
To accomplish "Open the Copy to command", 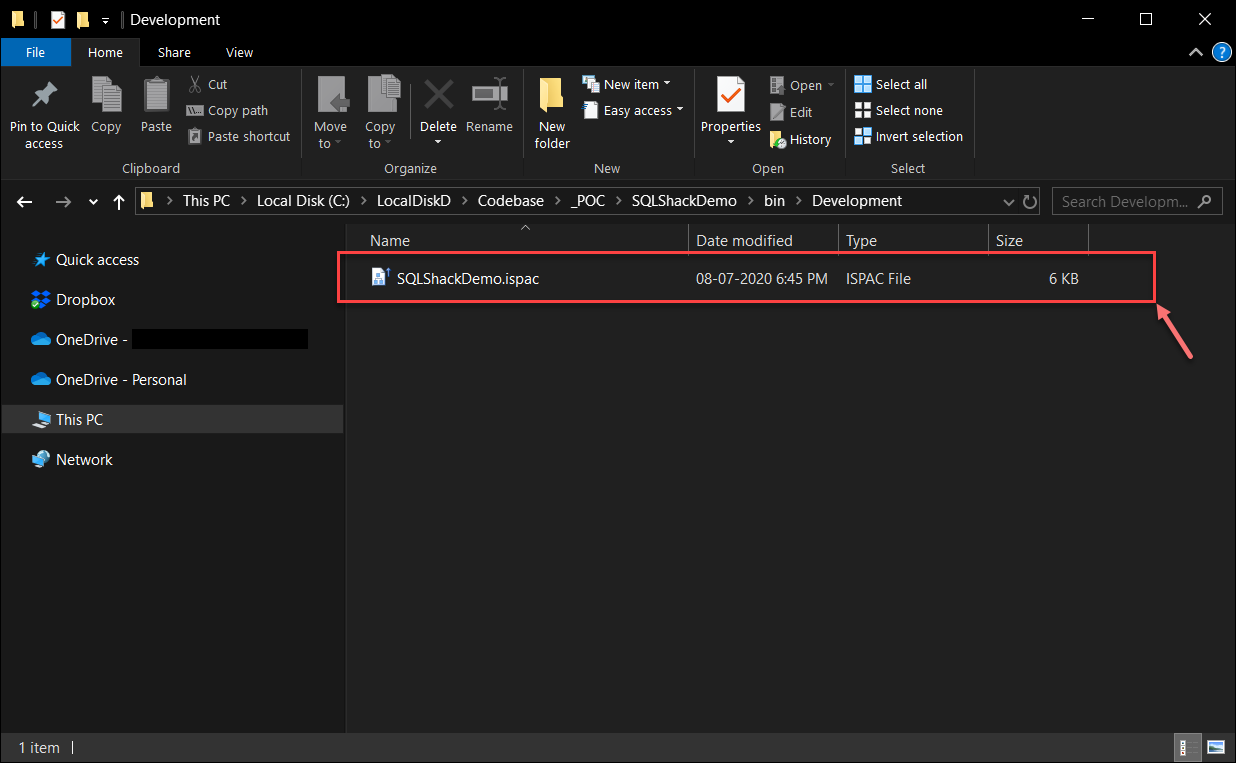I will 380,112.
